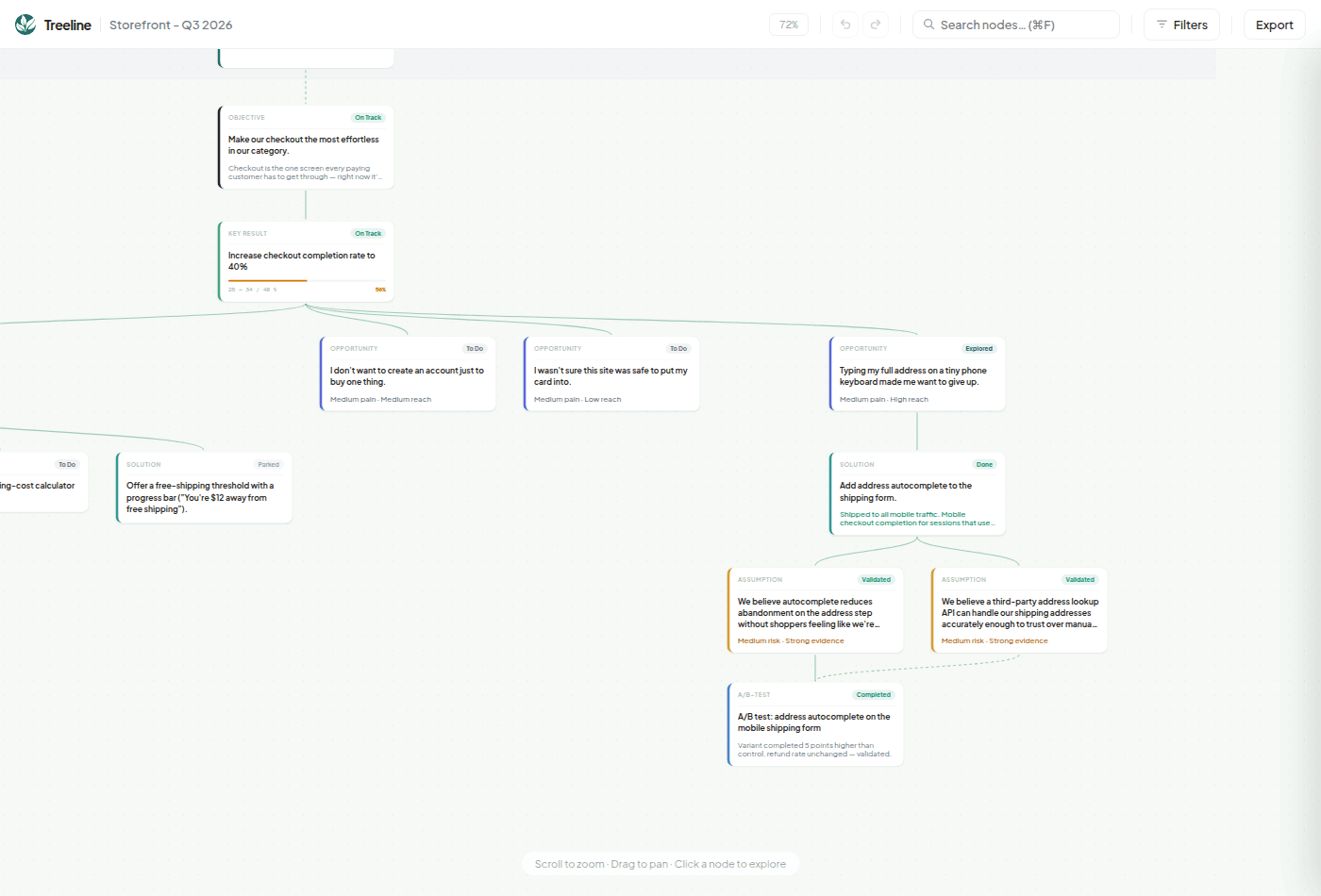Click 'Medium pain · Medium reach' text
Image resolution: width=1321 pixels, height=896 pixels.
tap(380, 400)
